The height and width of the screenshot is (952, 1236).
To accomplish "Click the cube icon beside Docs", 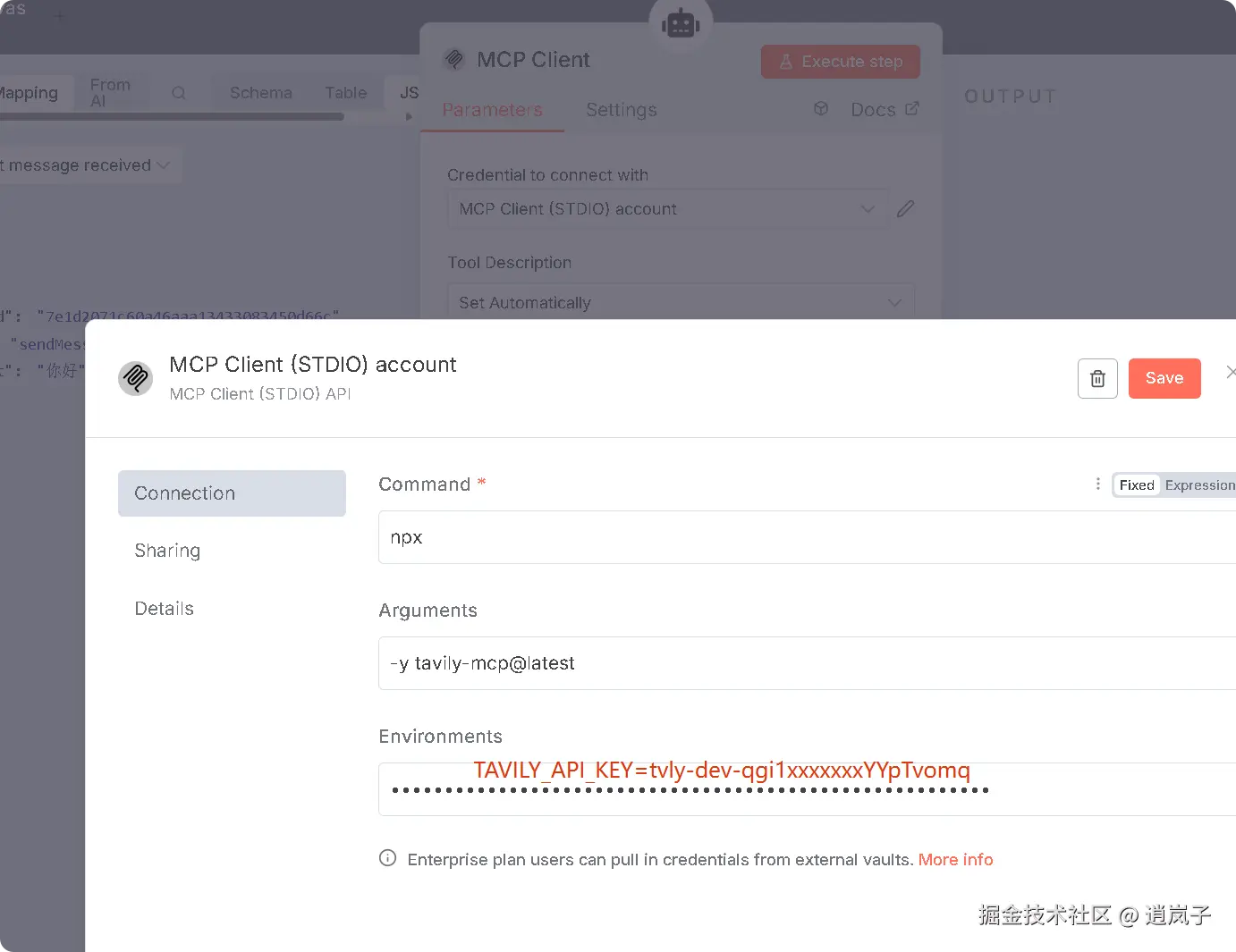I will 821,109.
